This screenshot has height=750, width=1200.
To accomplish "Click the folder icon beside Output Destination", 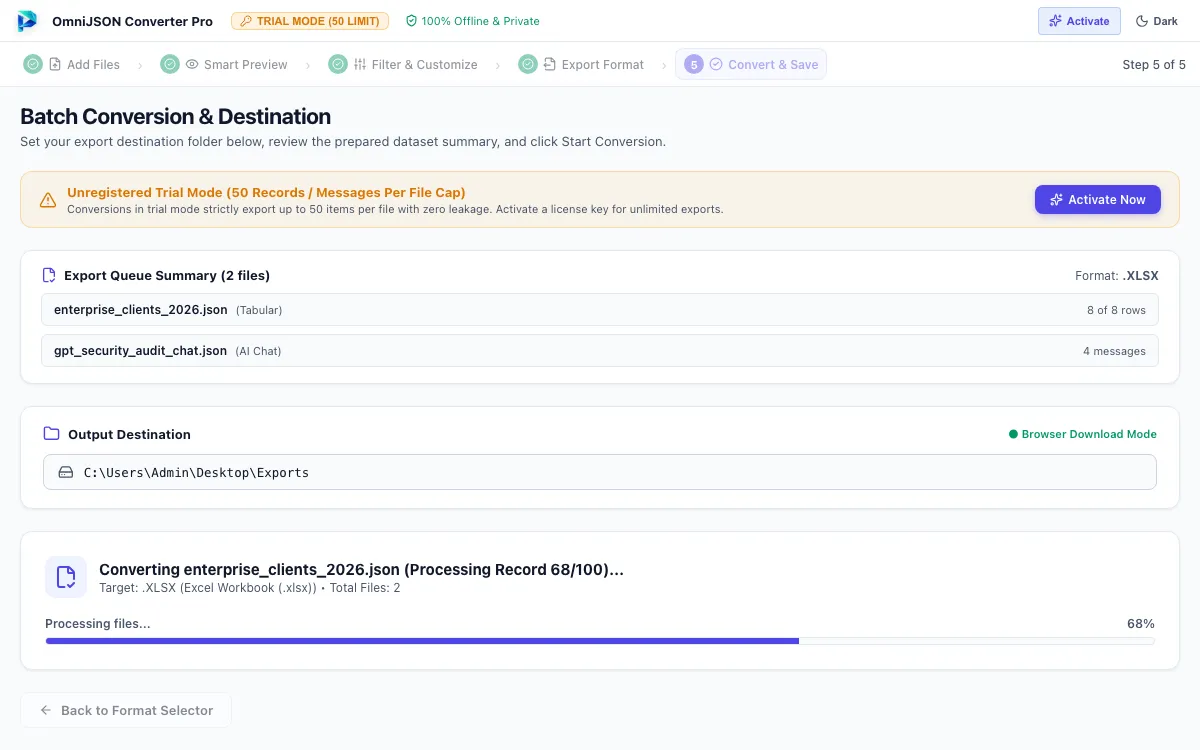I will (52, 434).
